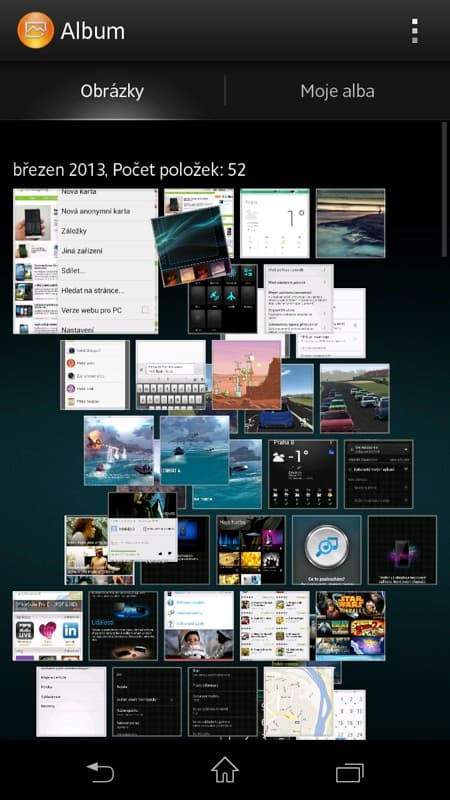Tap the Android back navigation icon

pyautogui.click(x=100, y=771)
